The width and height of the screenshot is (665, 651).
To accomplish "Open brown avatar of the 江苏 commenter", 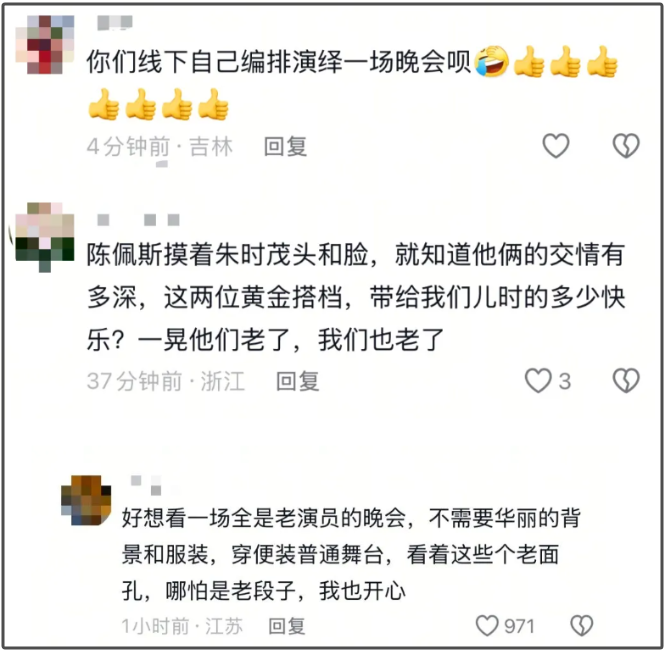I will pyautogui.click(x=86, y=500).
